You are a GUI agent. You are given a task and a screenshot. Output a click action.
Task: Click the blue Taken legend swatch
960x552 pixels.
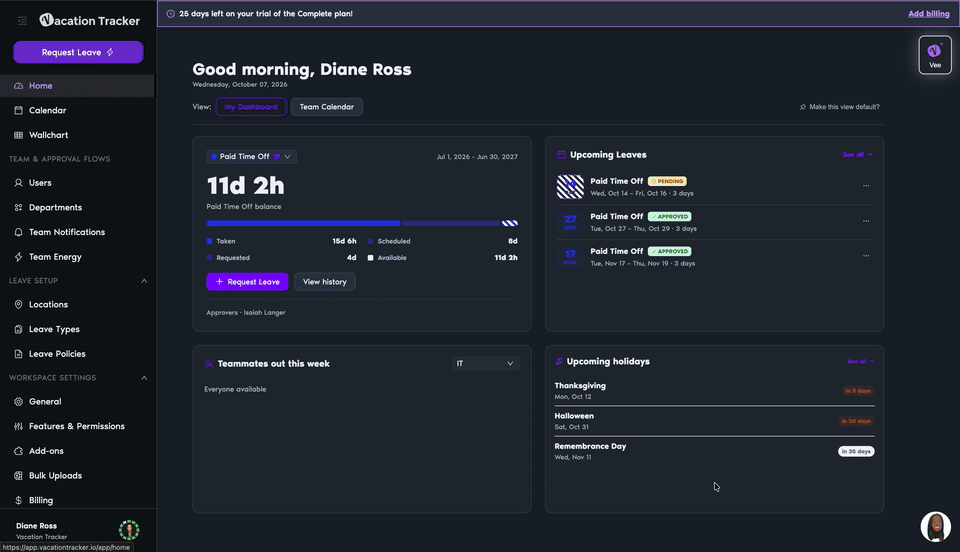[x=209, y=241]
